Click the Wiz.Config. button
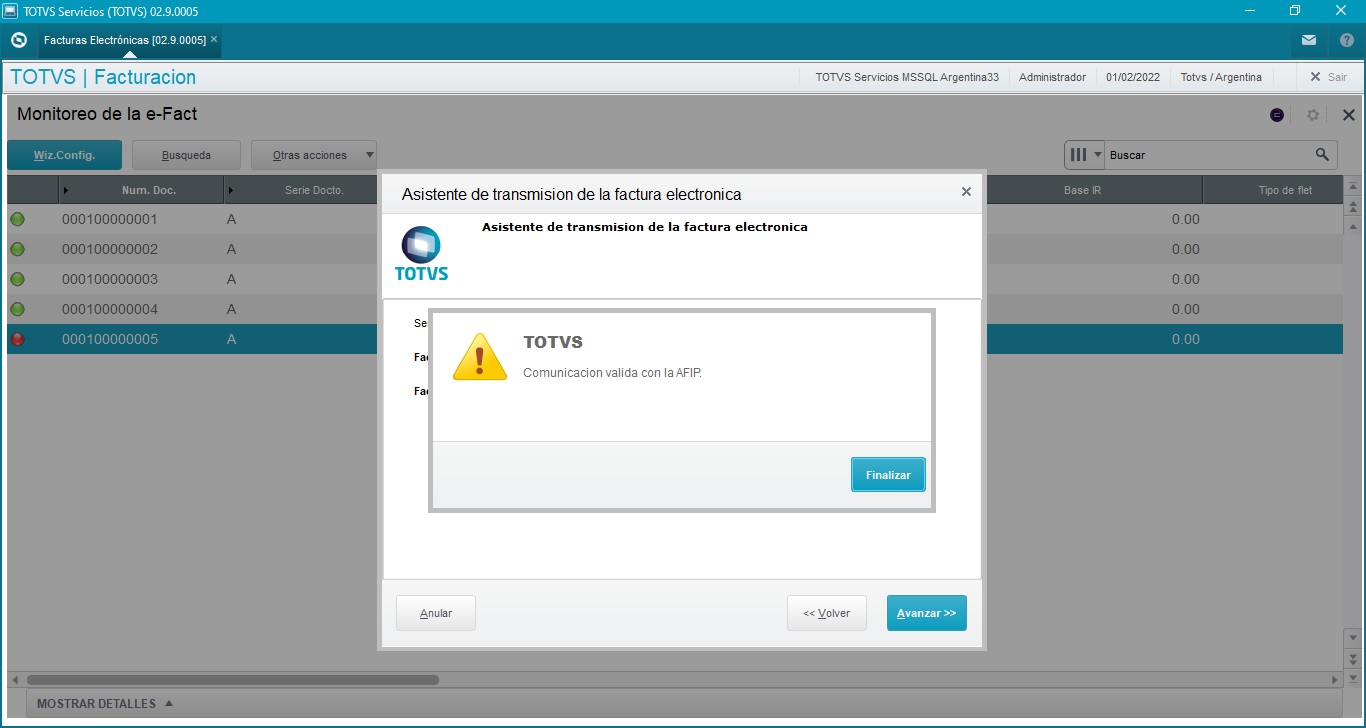Screen dimensions: 1366x728 coord(64,155)
